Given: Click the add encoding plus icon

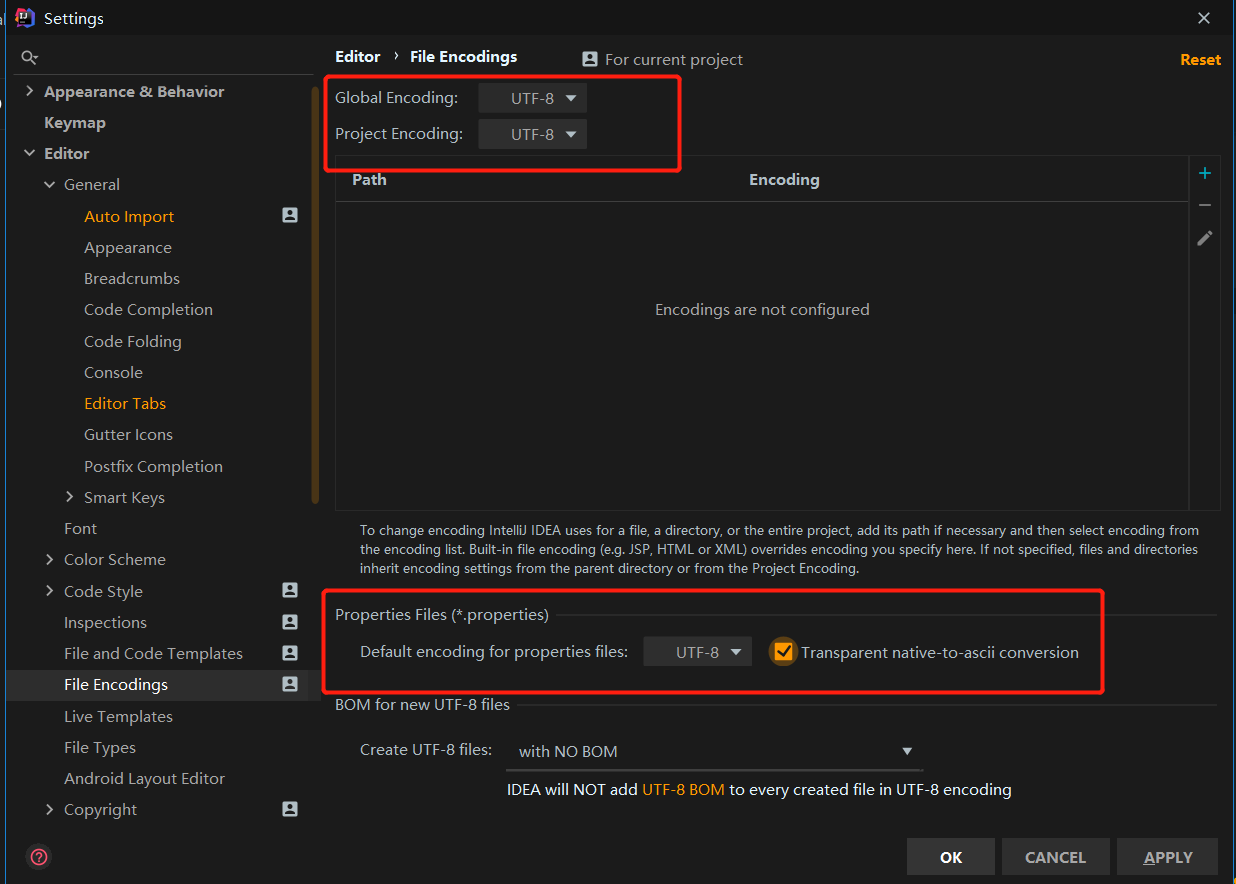Looking at the screenshot, I should pyautogui.click(x=1205, y=173).
